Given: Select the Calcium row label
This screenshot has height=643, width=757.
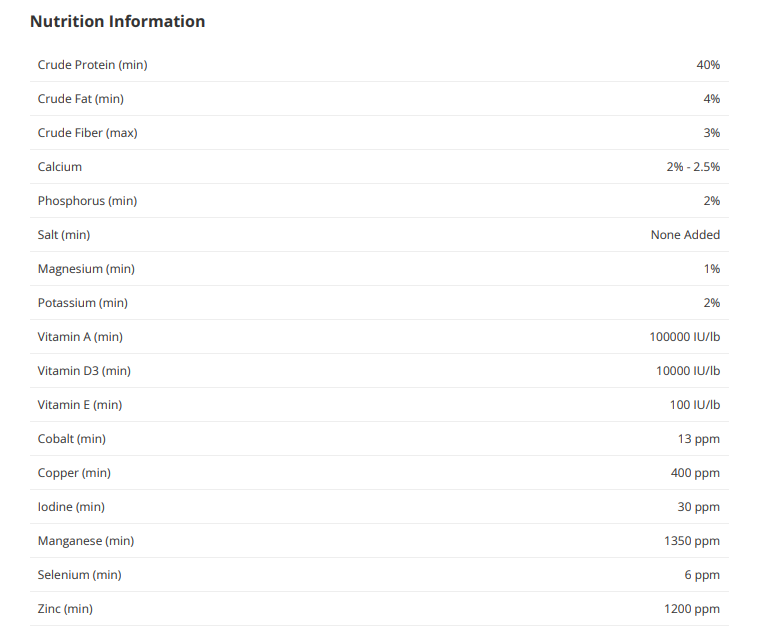Looking at the screenshot, I should click(60, 167).
